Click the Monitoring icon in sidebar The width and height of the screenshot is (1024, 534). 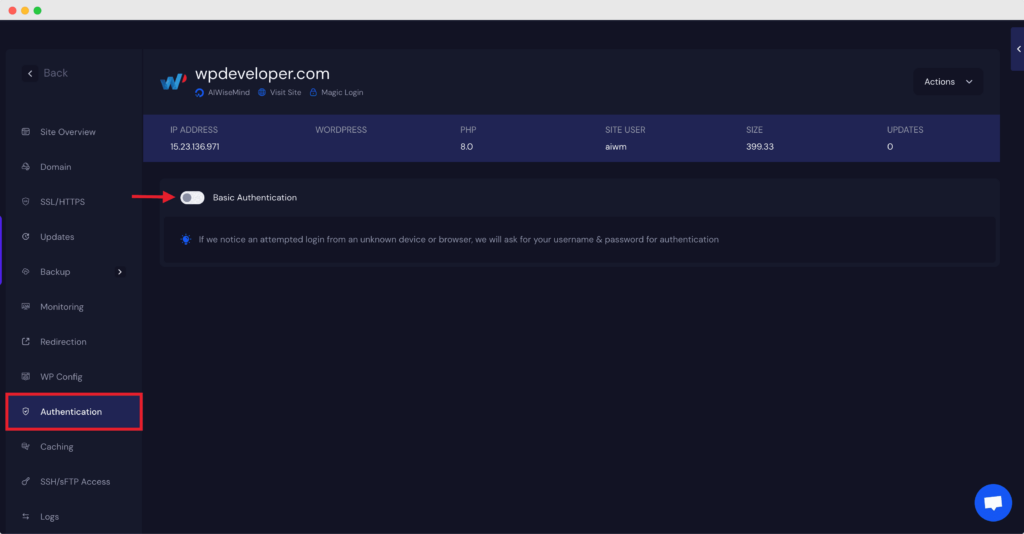point(26,307)
